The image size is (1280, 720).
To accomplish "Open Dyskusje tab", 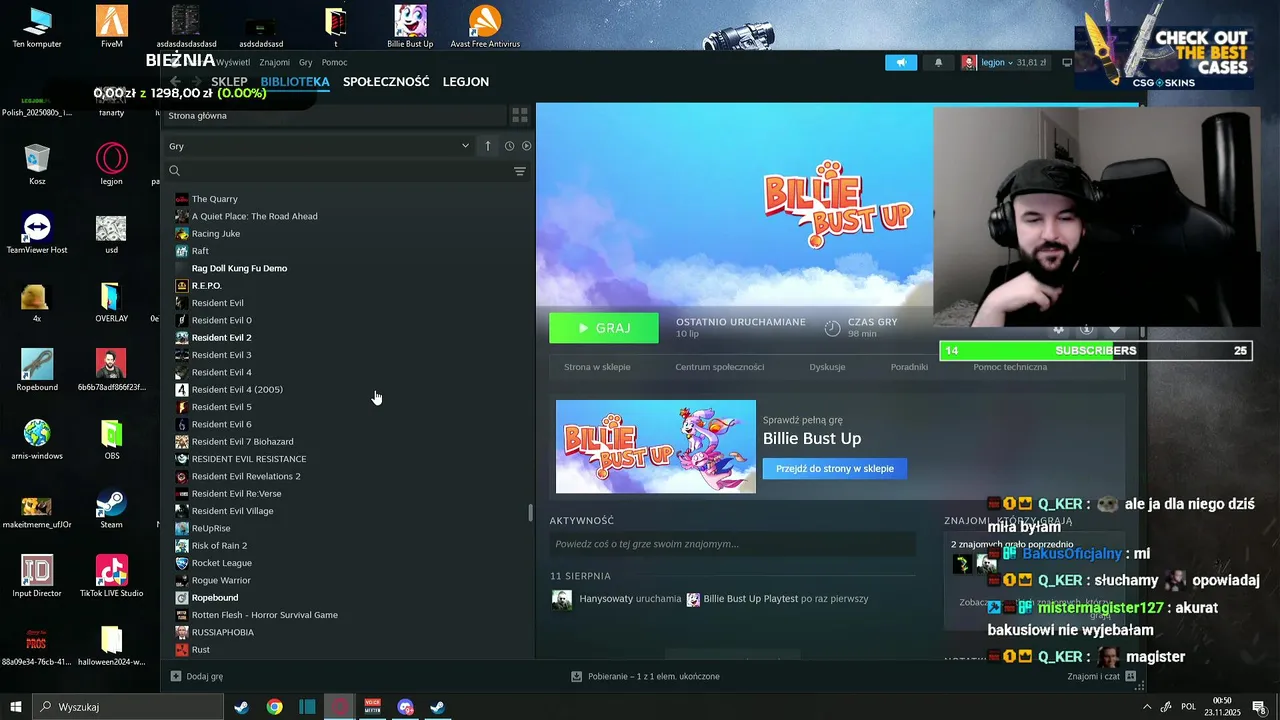I will [x=827, y=367].
